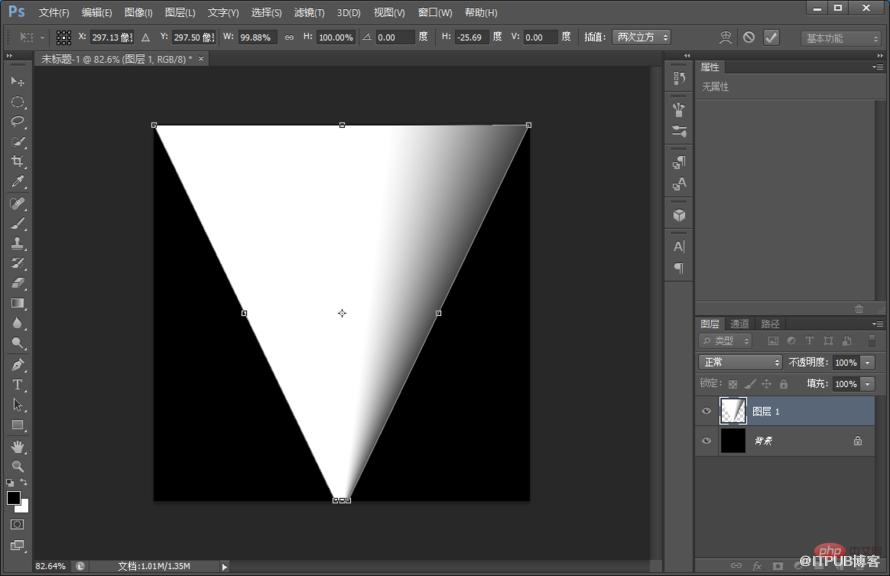
Task: Hide 图层 1 layer visibility eye
Action: tap(707, 411)
